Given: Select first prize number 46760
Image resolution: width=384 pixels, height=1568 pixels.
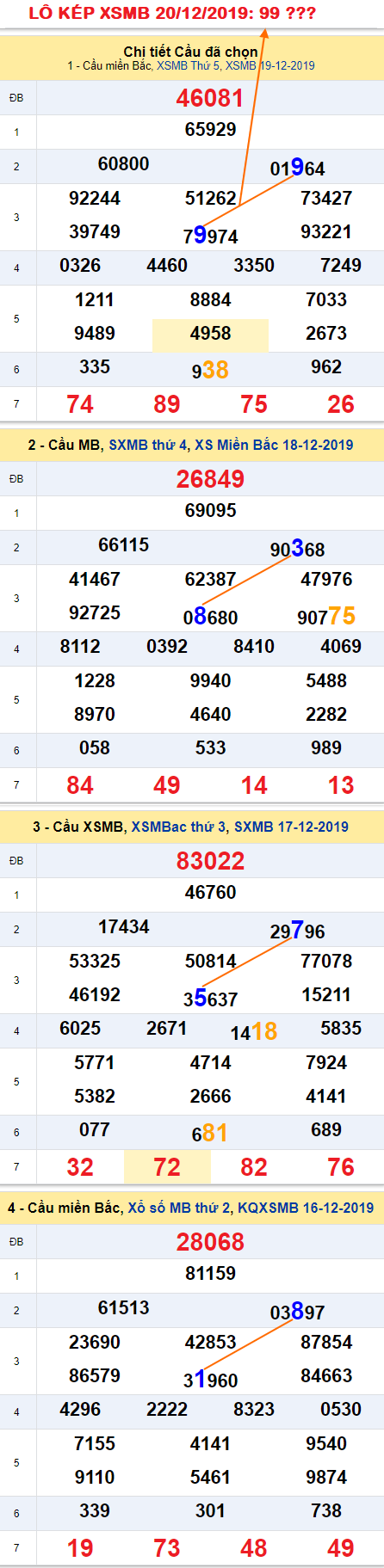Looking at the screenshot, I should pyautogui.click(x=210, y=893).
